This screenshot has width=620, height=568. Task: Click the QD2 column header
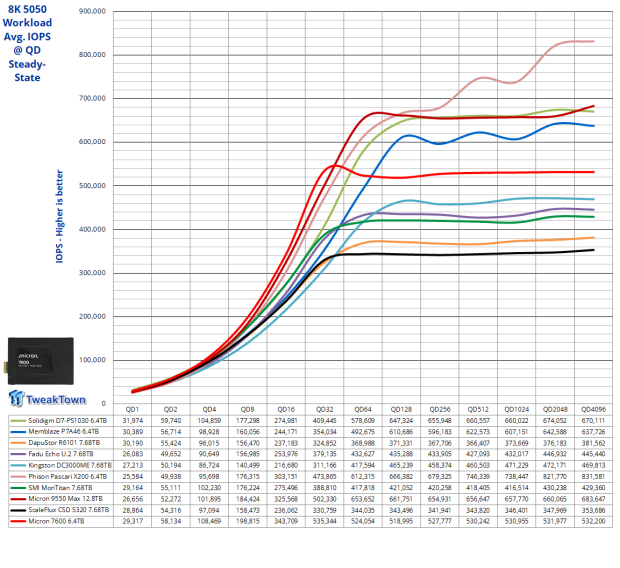pyautogui.click(x=170, y=409)
